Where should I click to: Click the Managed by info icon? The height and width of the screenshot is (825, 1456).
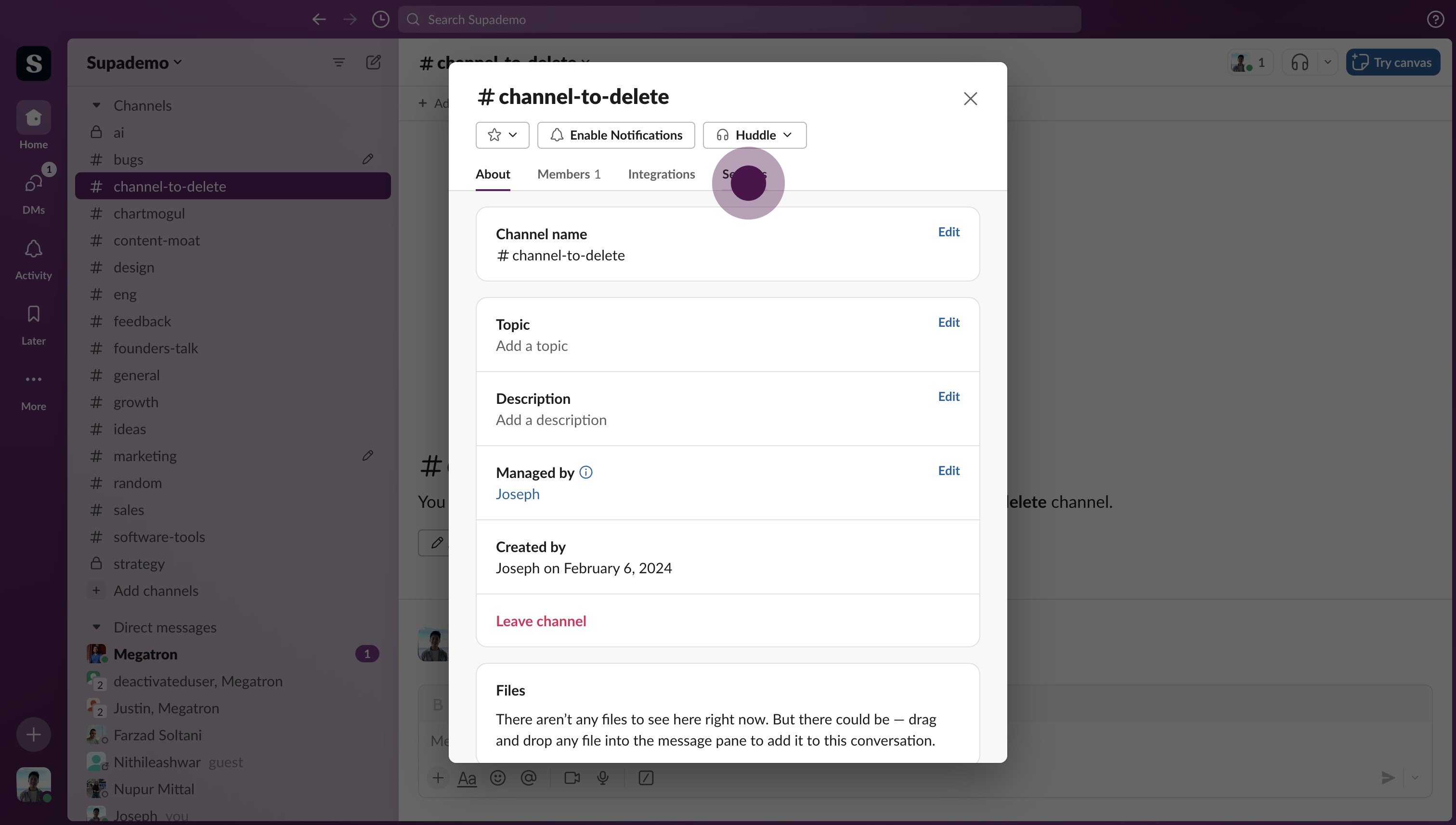click(x=586, y=473)
